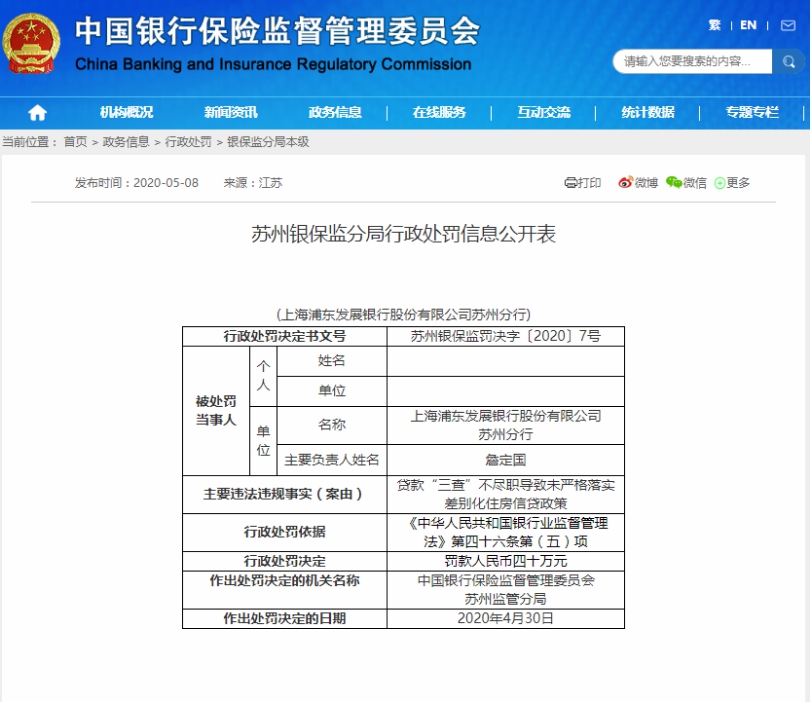Click the label 被处罚当事人
The width and height of the screenshot is (811, 703).
pos(216,411)
